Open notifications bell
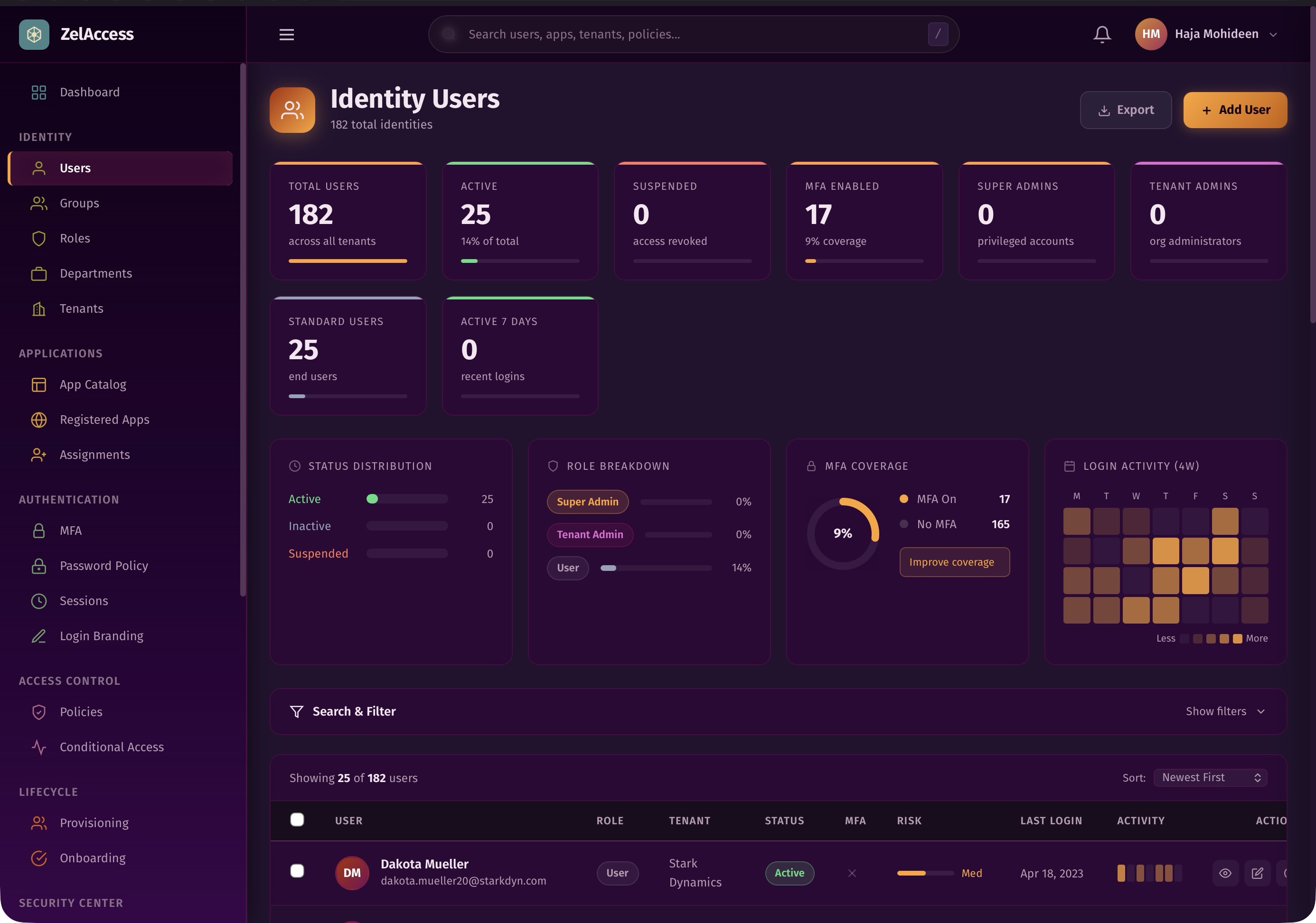This screenshot has height=923, width=1316. click(x=1101, y=34)
